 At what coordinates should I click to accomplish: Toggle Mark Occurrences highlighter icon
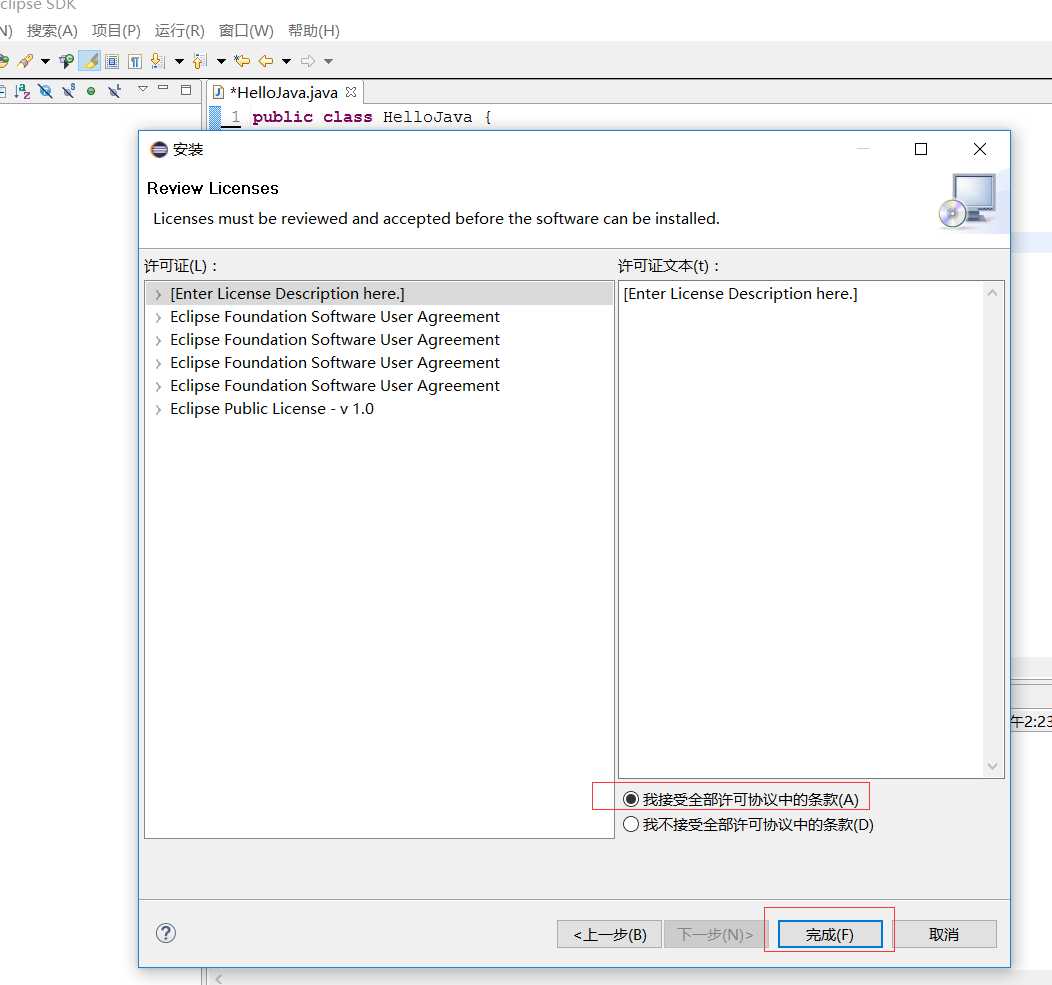89,61
